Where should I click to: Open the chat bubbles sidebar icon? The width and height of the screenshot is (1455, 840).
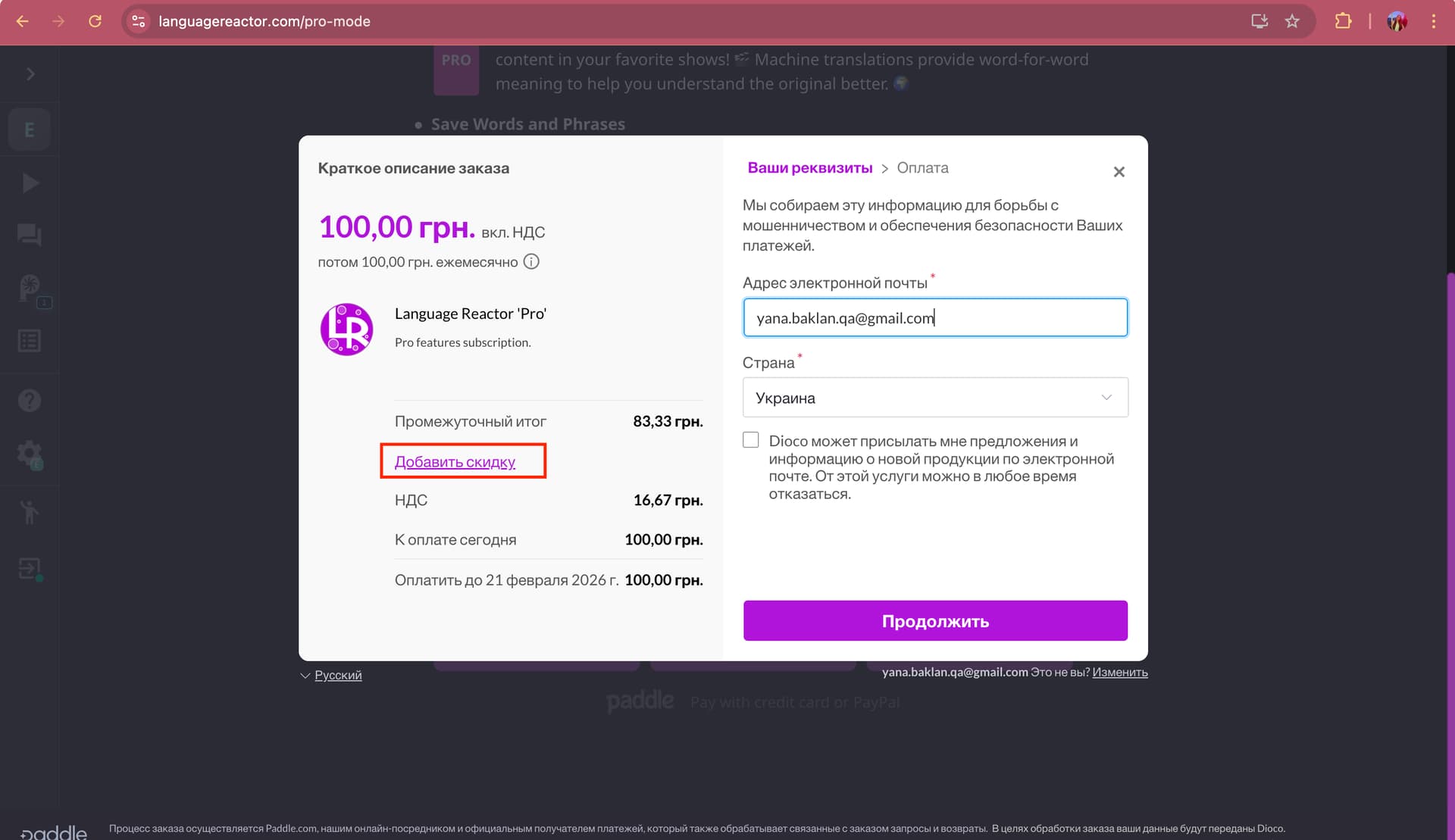click(30, 235)
